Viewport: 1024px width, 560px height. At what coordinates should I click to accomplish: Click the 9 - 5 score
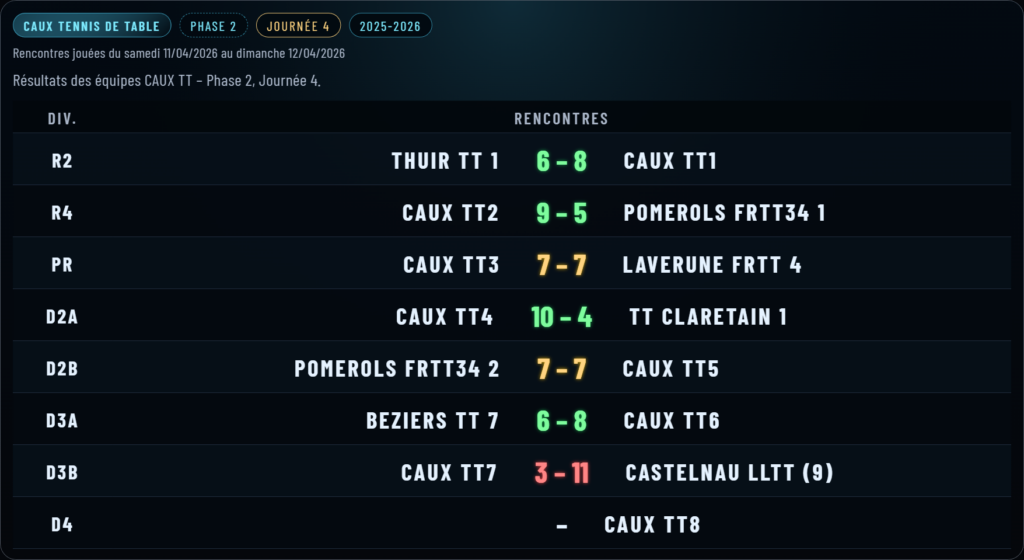click(x=561, y=213)
